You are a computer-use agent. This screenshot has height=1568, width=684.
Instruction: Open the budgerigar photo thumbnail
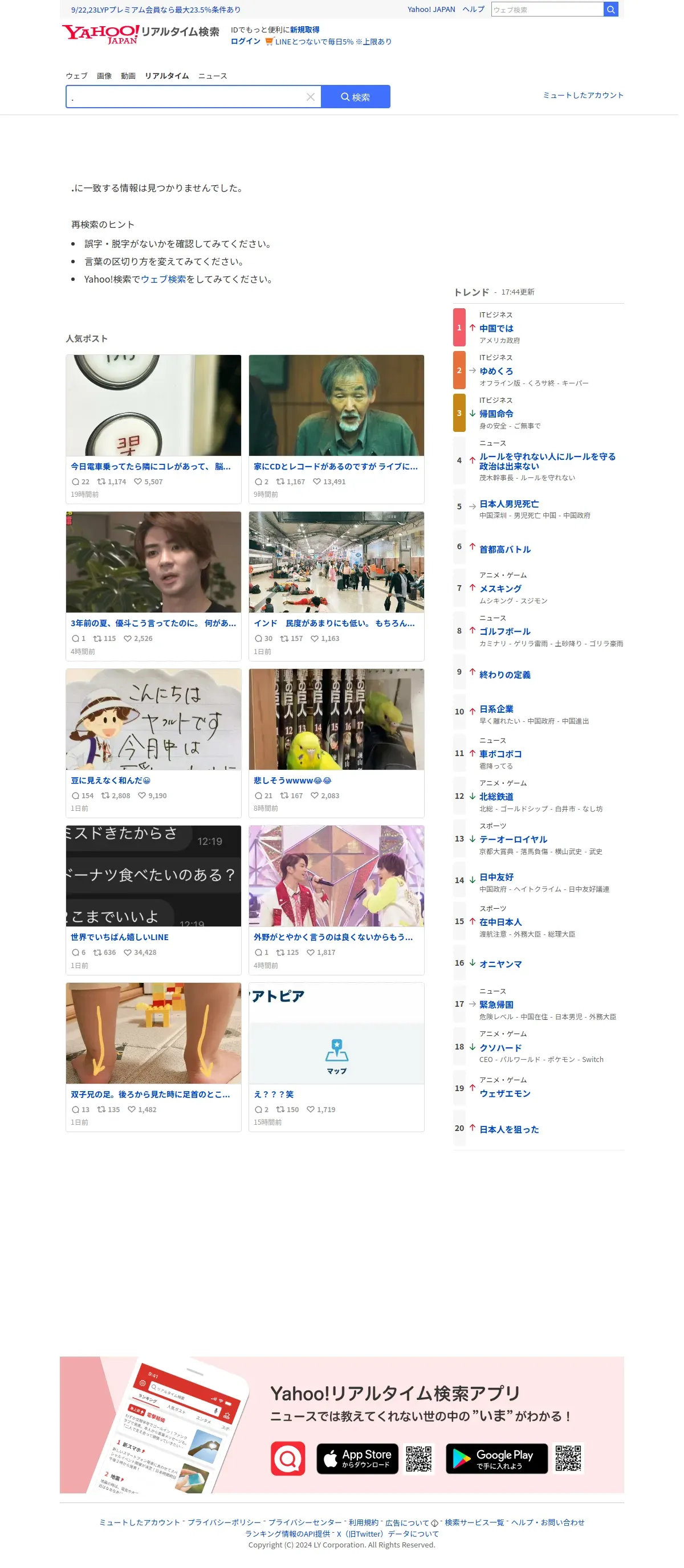click(x=336, y=719)
